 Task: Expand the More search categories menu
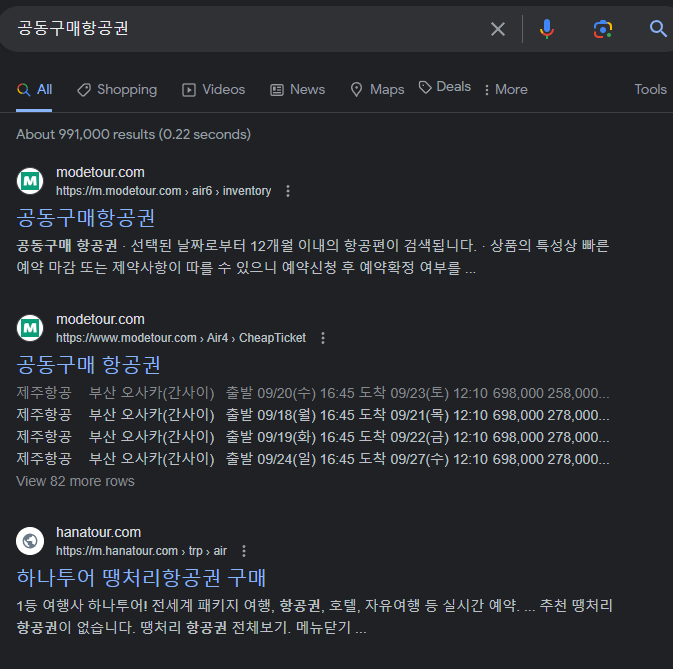506,90
